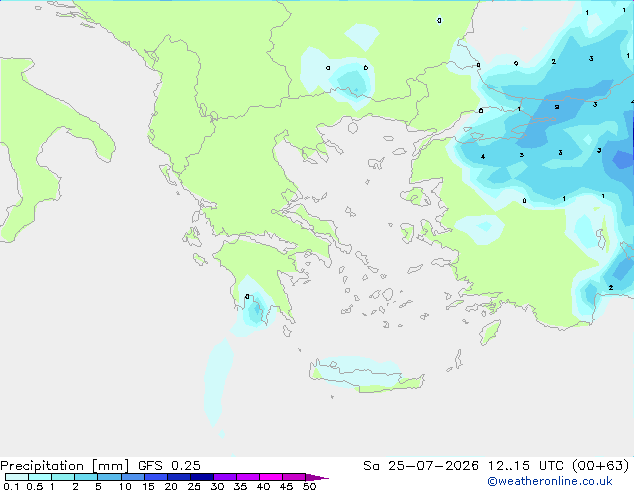634x490 pixels.
Task: Select legend swatch between 25 and 30
Action: click(x=202, y=477)
